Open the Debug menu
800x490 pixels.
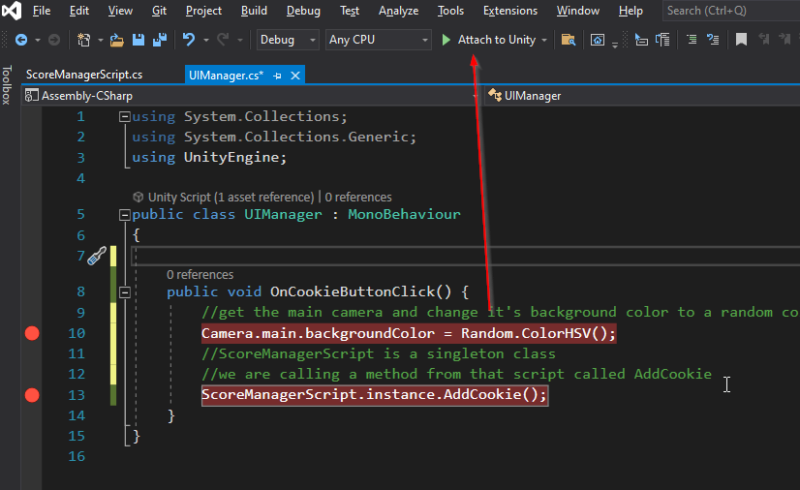coord(303,11)
